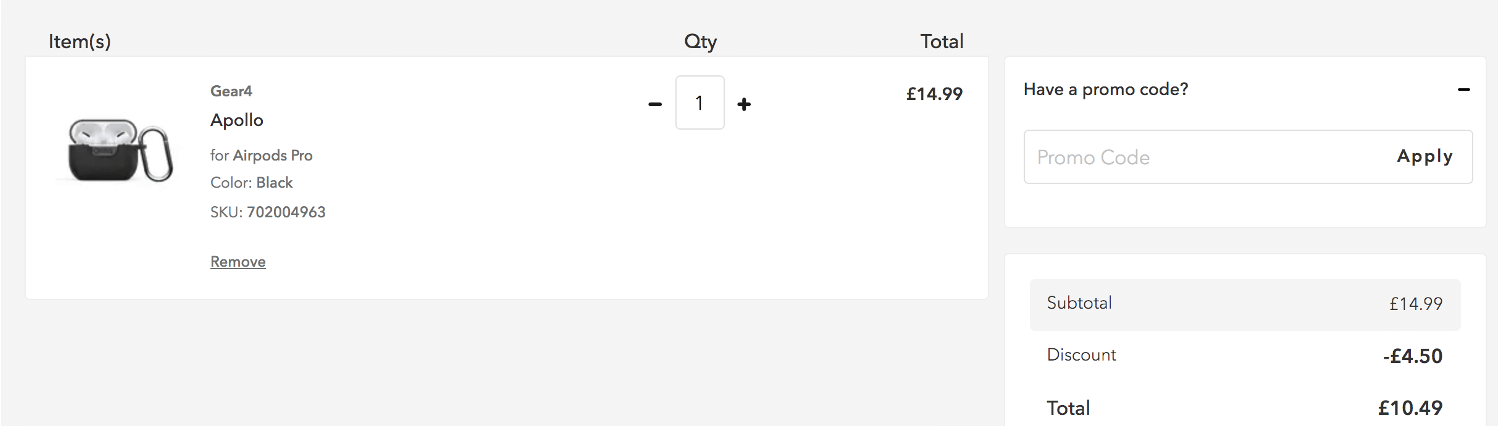
Task: Apply the promo code
Action: pyautogui.click(x=1425, y=157)
